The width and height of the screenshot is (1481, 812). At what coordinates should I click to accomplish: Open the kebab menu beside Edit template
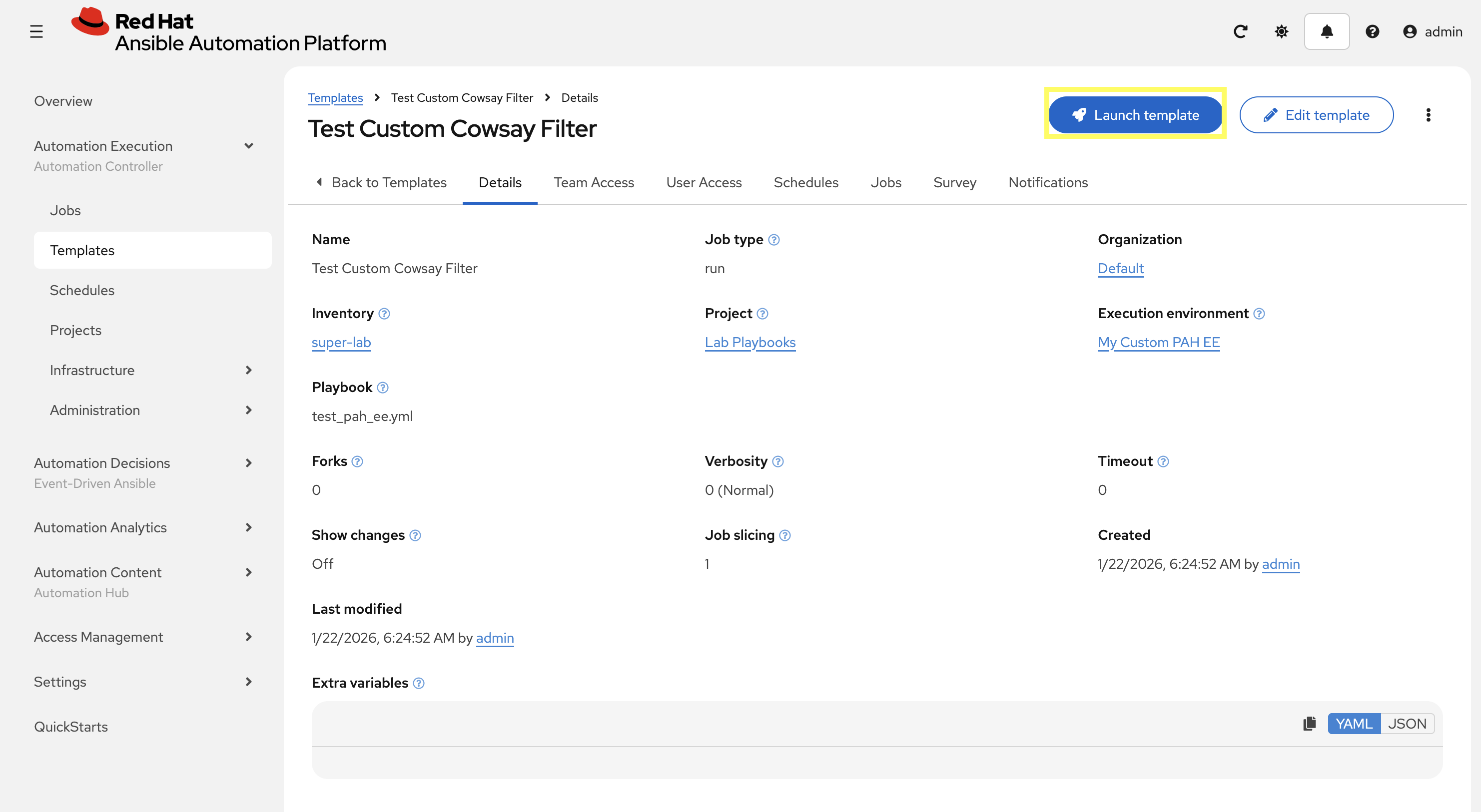point(1428,115)
